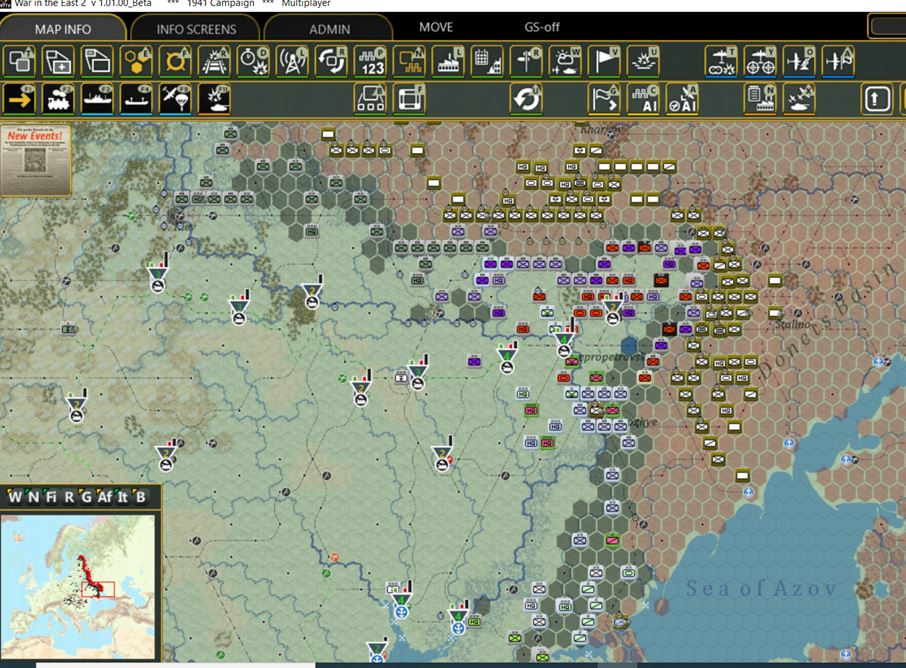
Task: Click the build unit (B) icon
Action: click(x=370, y=99)
